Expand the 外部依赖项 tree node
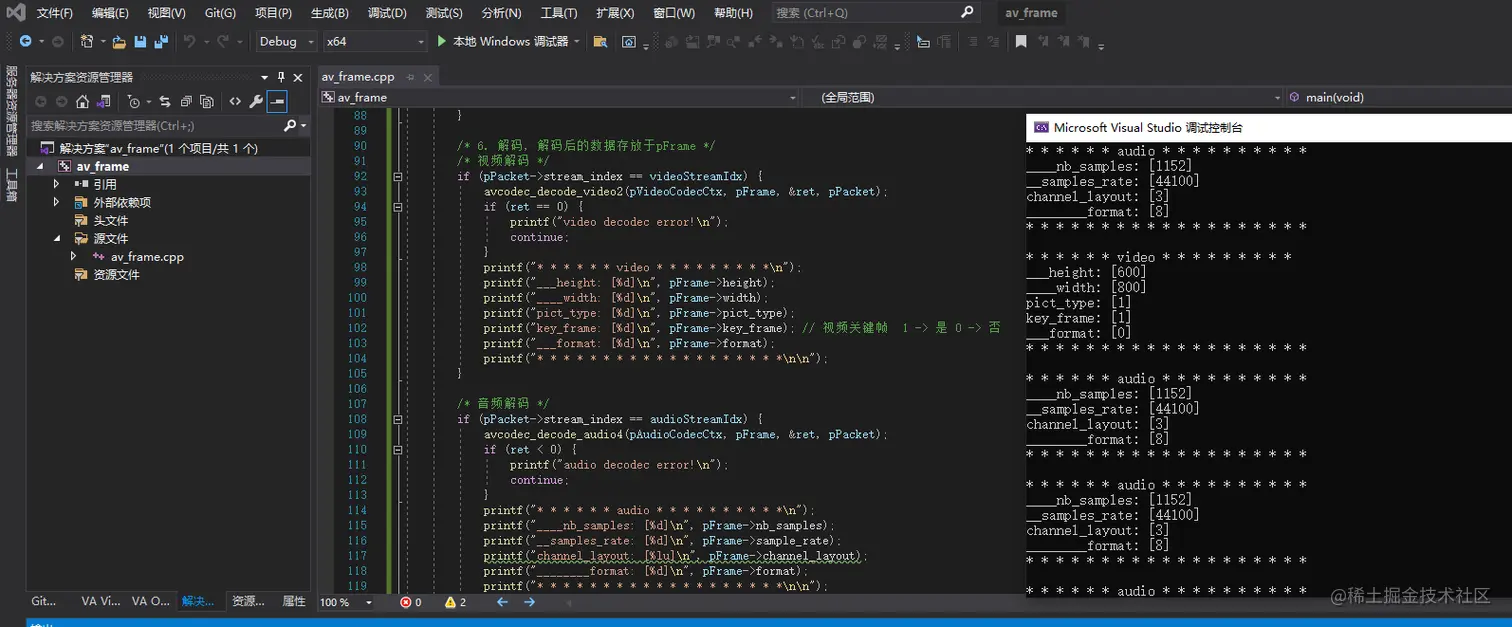Image resolution: width=1512 pixels, height=627 pixels. [x=57, y=202]
